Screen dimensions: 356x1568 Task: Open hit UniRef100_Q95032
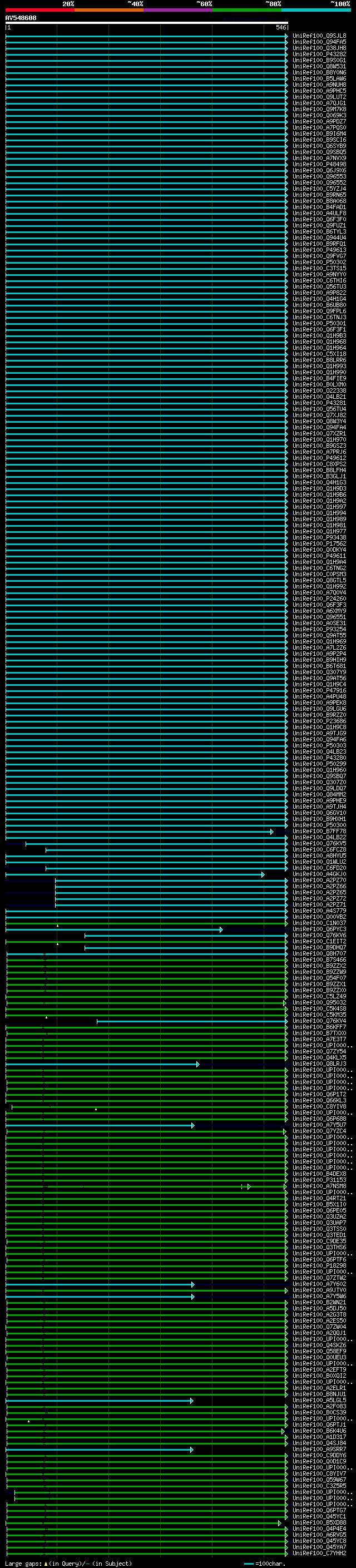319,1002
